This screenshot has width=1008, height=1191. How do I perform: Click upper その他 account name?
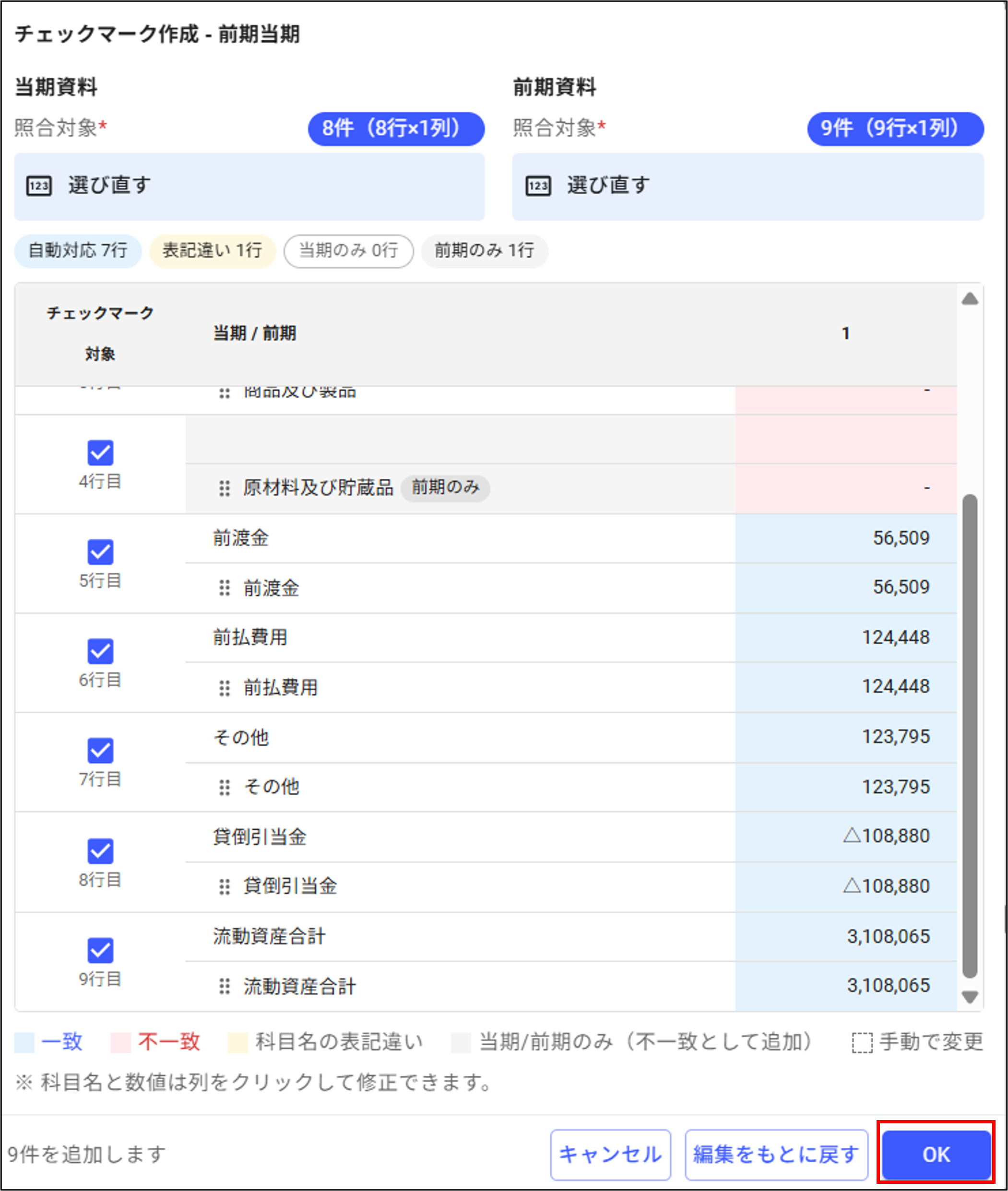tap(240, 737)
